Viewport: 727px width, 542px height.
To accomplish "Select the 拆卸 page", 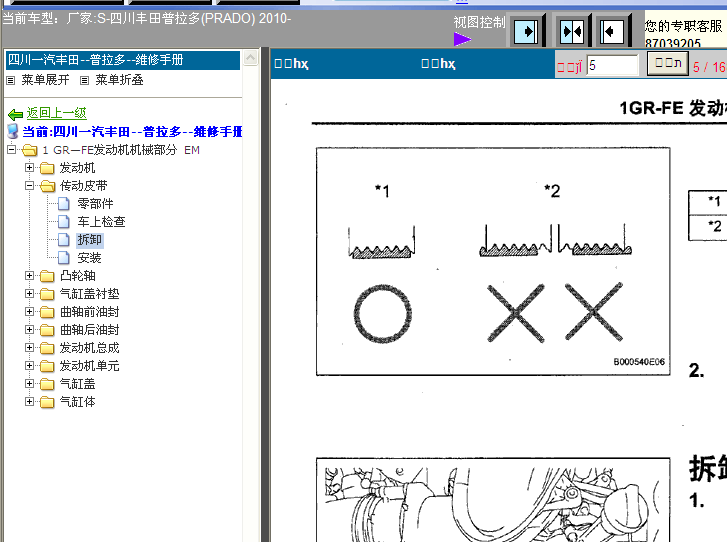I will (89, 240).
